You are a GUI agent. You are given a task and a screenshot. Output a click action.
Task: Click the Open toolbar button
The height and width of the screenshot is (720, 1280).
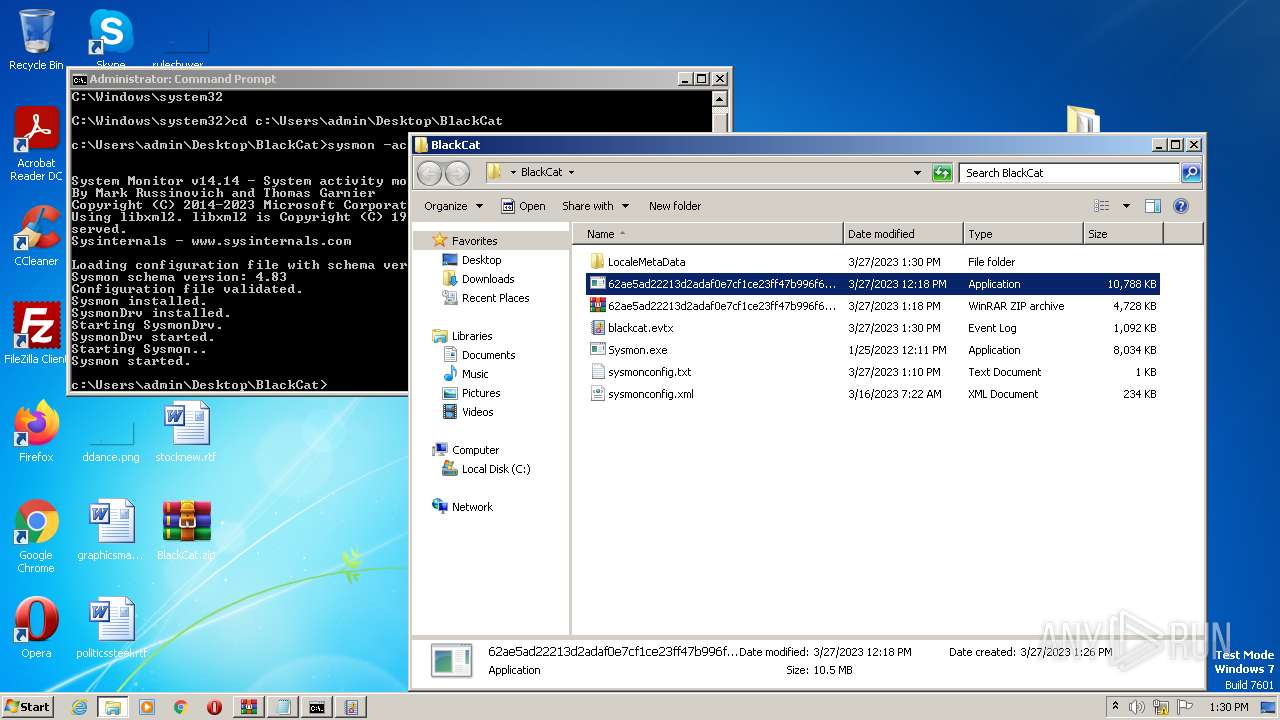pos(524,206)
